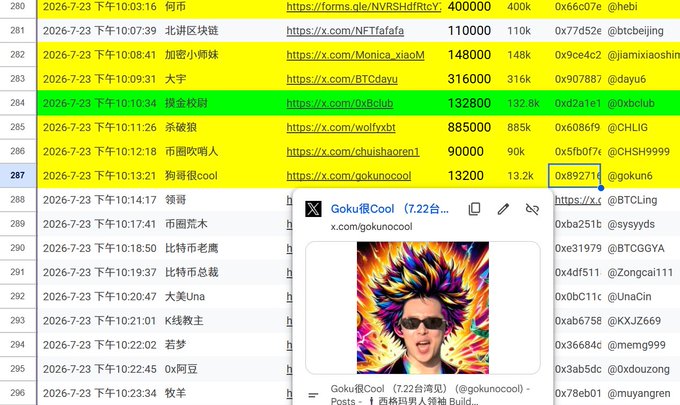
Task: Select row header 290
Action: (18, 248)
